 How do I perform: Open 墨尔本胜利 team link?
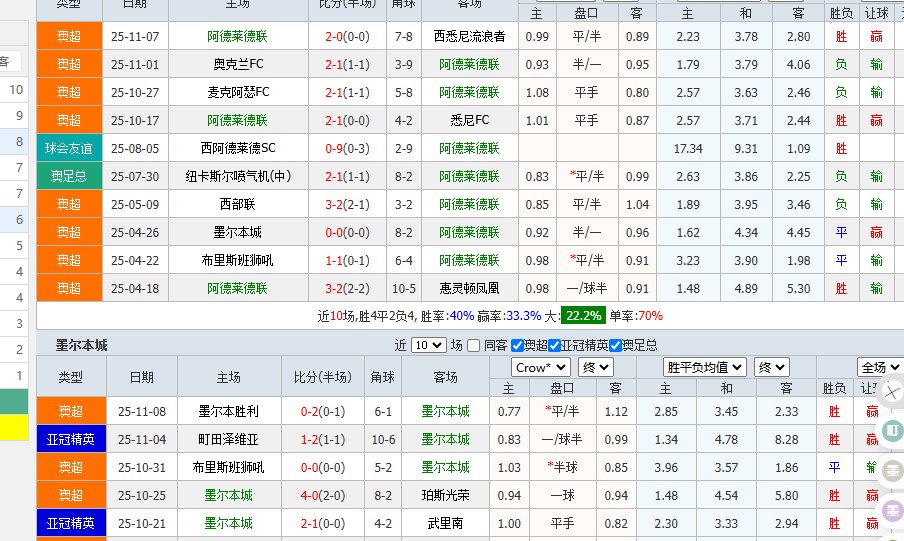pos(229,411)
